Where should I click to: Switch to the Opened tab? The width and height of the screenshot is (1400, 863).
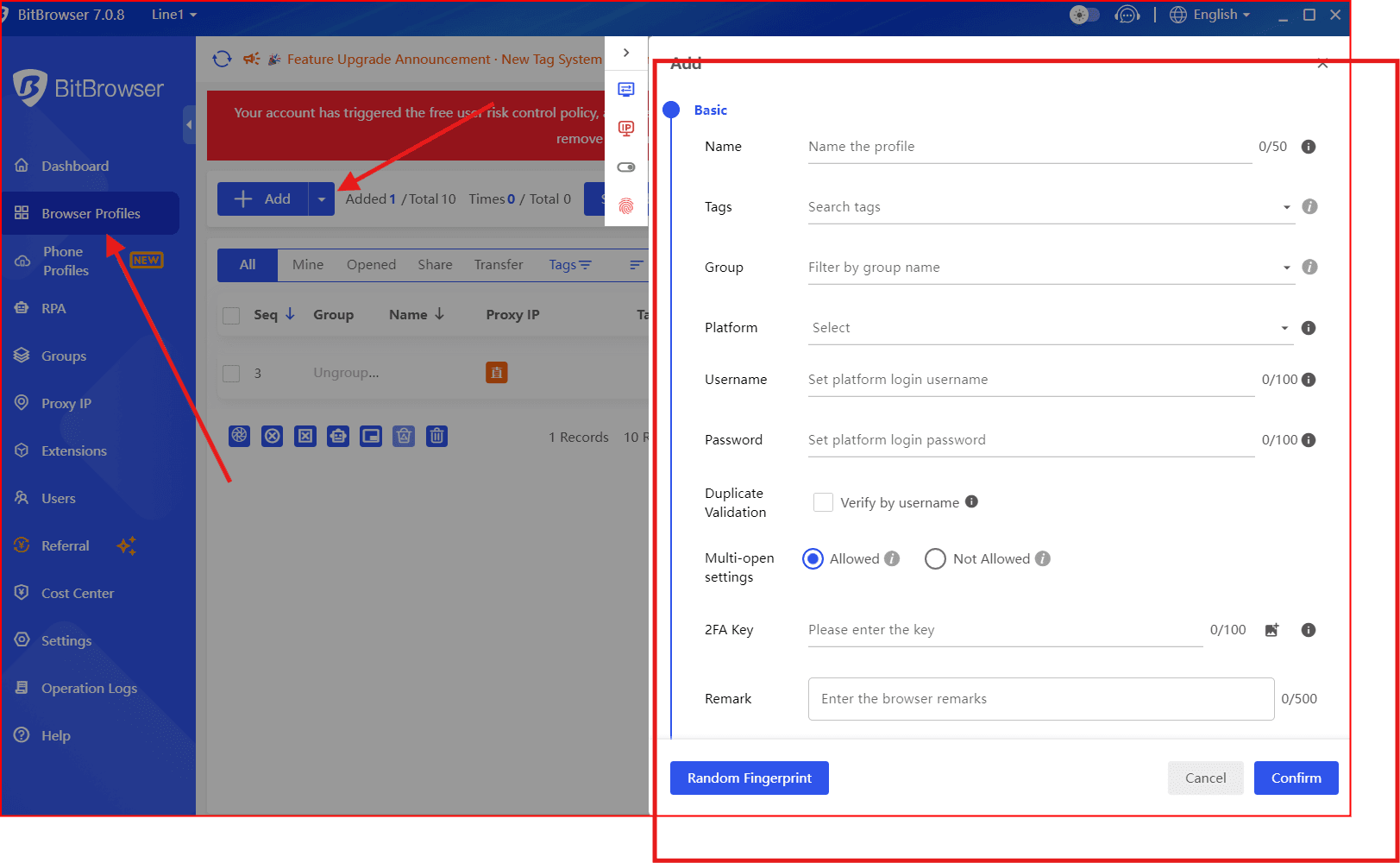371,265
